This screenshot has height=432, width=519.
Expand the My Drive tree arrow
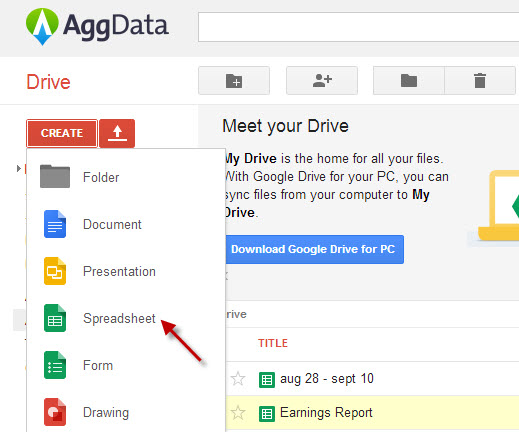click(x=18, y=169)
